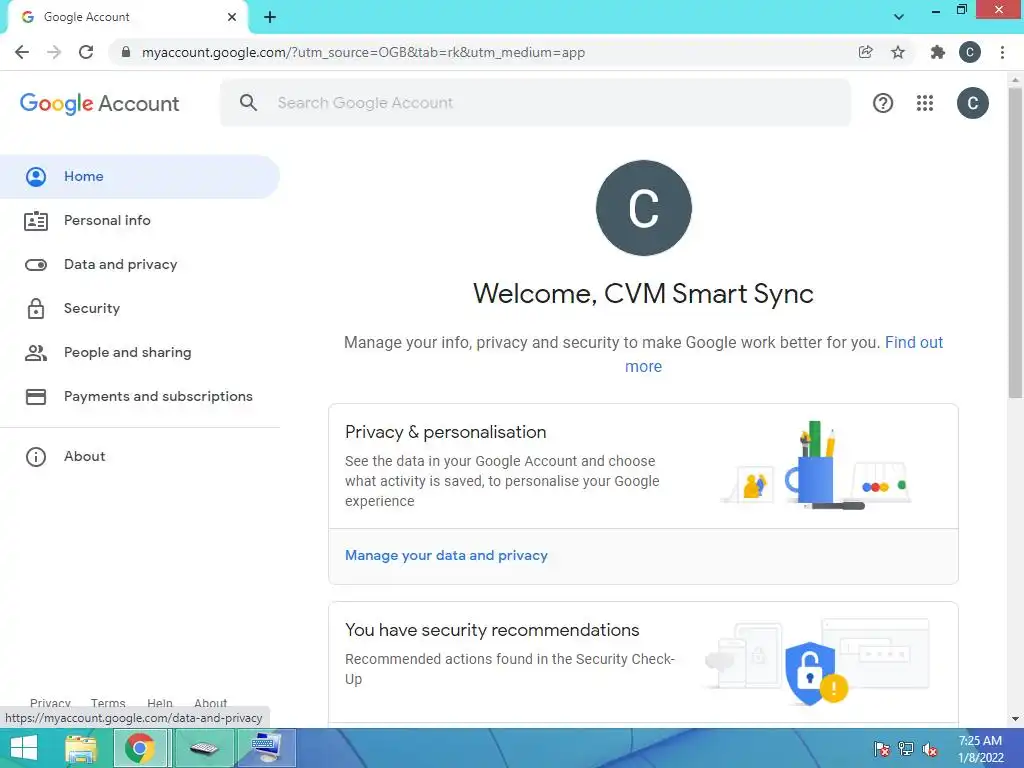The image size is (1024, 768).
Task: Open the Chrome extensions puzzle icon
Action: pos(937,52)
